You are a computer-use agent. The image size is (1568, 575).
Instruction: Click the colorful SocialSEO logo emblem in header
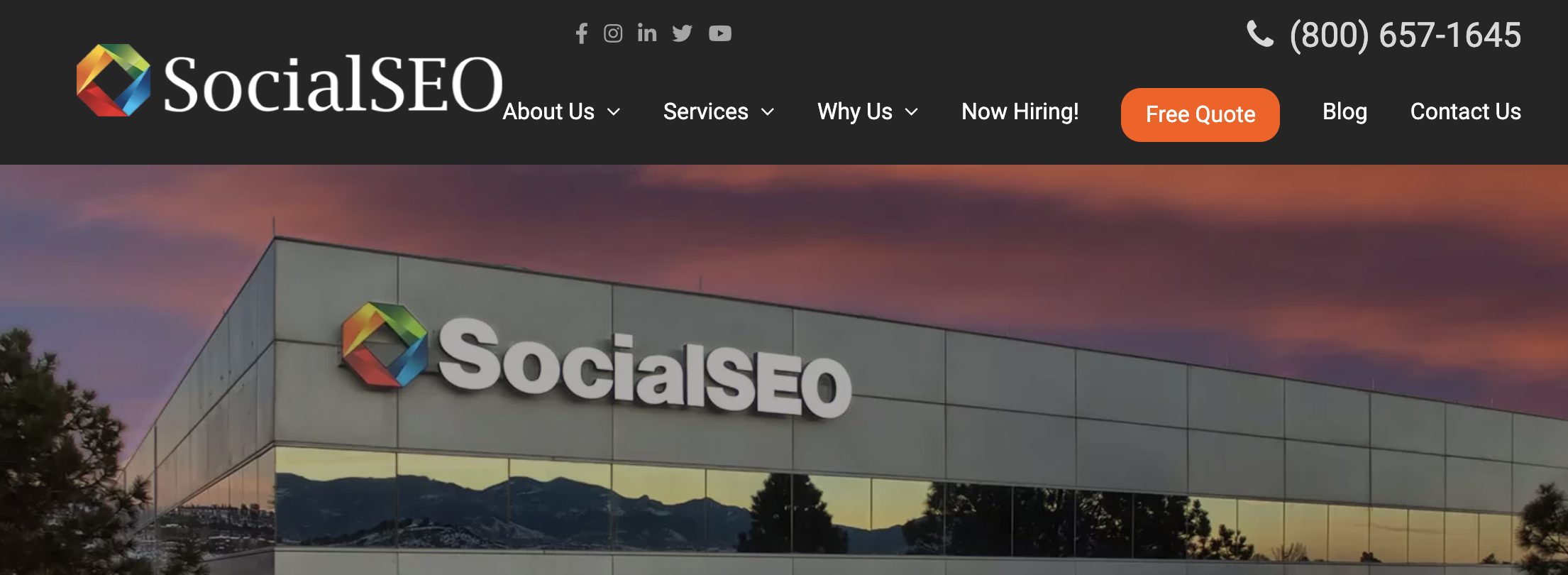point(114,80)
